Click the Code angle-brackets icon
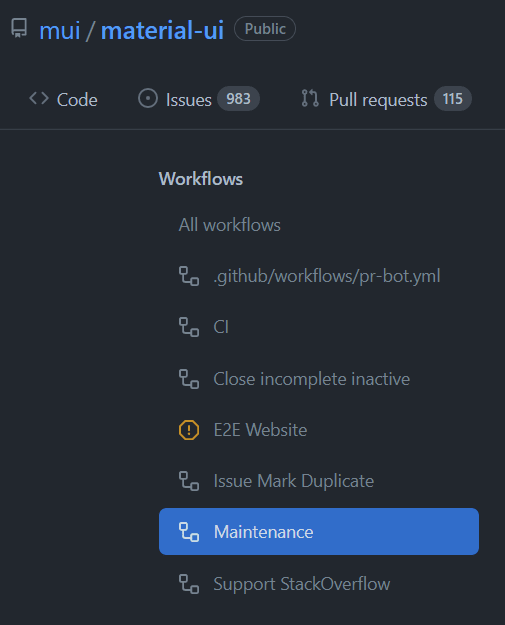Screen dimensions: 505x625 point(39,98)
